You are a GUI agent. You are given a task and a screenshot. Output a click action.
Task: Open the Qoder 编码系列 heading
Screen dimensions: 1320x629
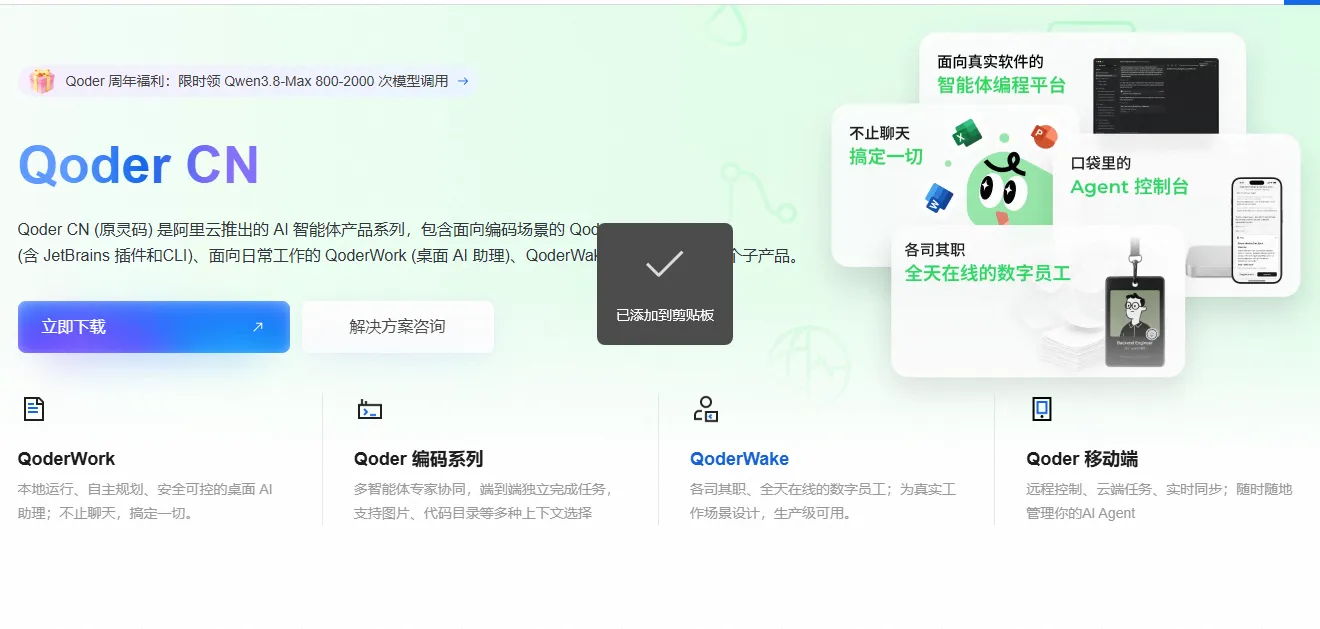pyautogui.click(x=418, y=459)
